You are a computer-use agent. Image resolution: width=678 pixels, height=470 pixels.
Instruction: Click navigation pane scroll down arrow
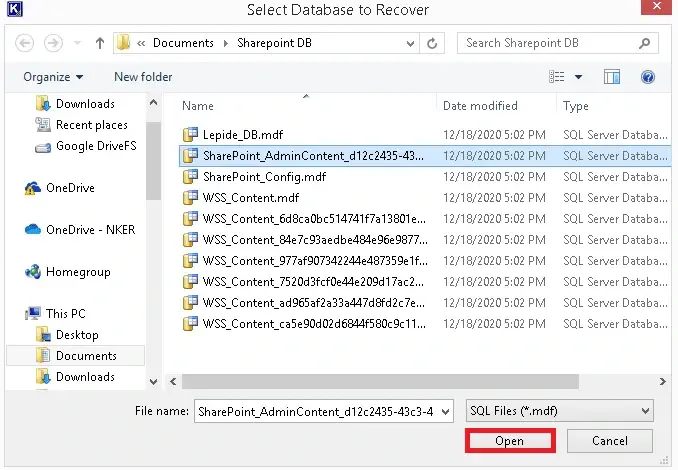pos(154,382)
